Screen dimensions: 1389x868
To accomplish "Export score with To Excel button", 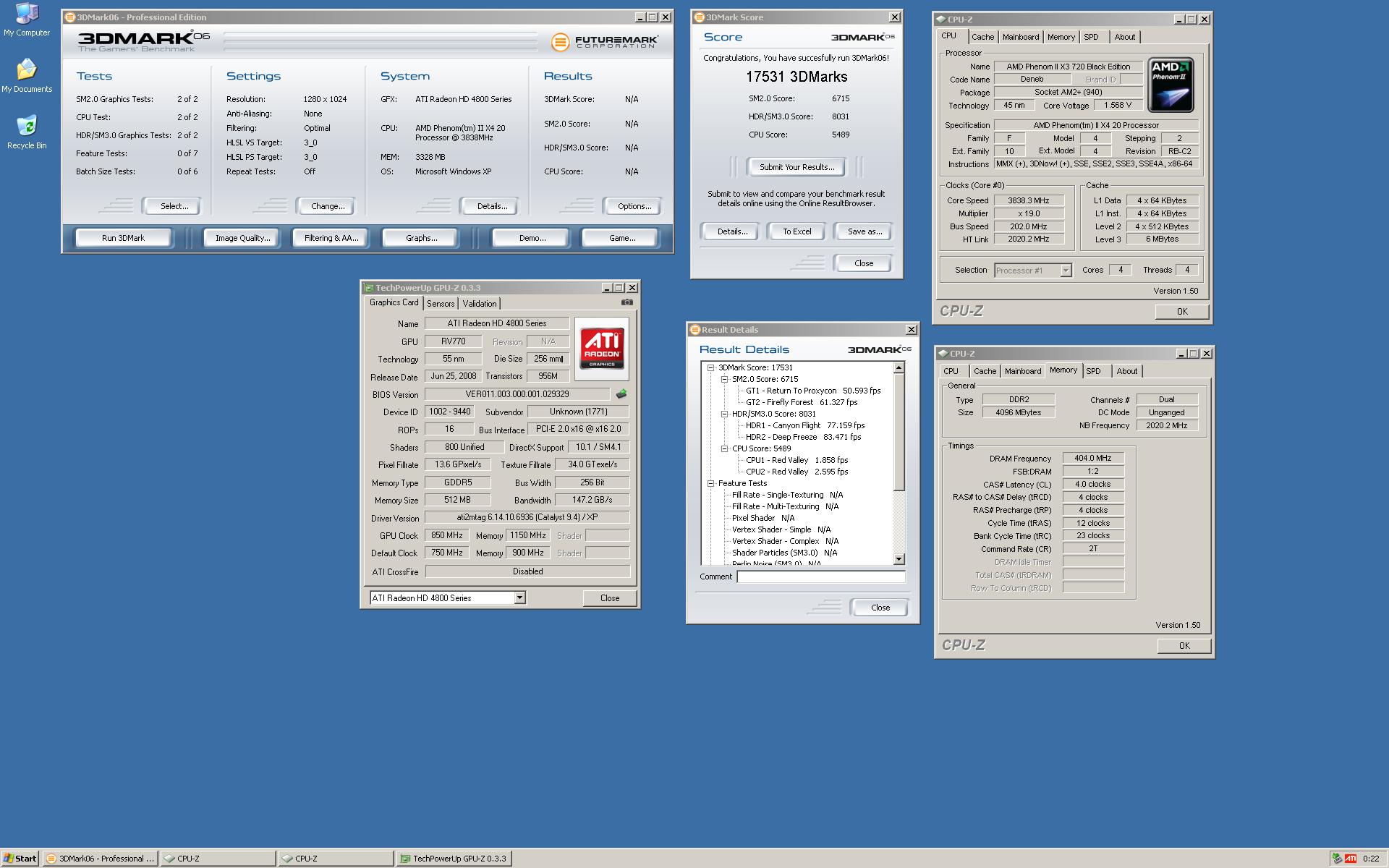I will [x=797, y=231].
